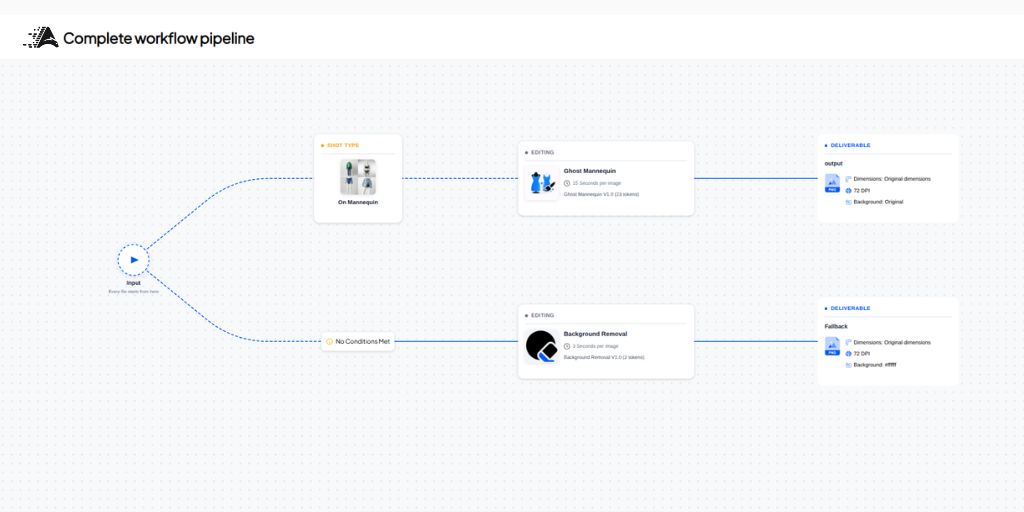Open the On Mannequin shot type thumbnail
Viewport: 1024px width, 512px height.
(x=358, y=176)
